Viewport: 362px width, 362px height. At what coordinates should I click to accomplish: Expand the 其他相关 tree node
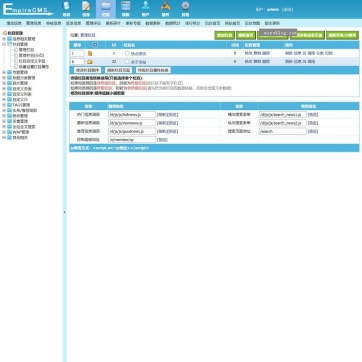pos(4,138)
